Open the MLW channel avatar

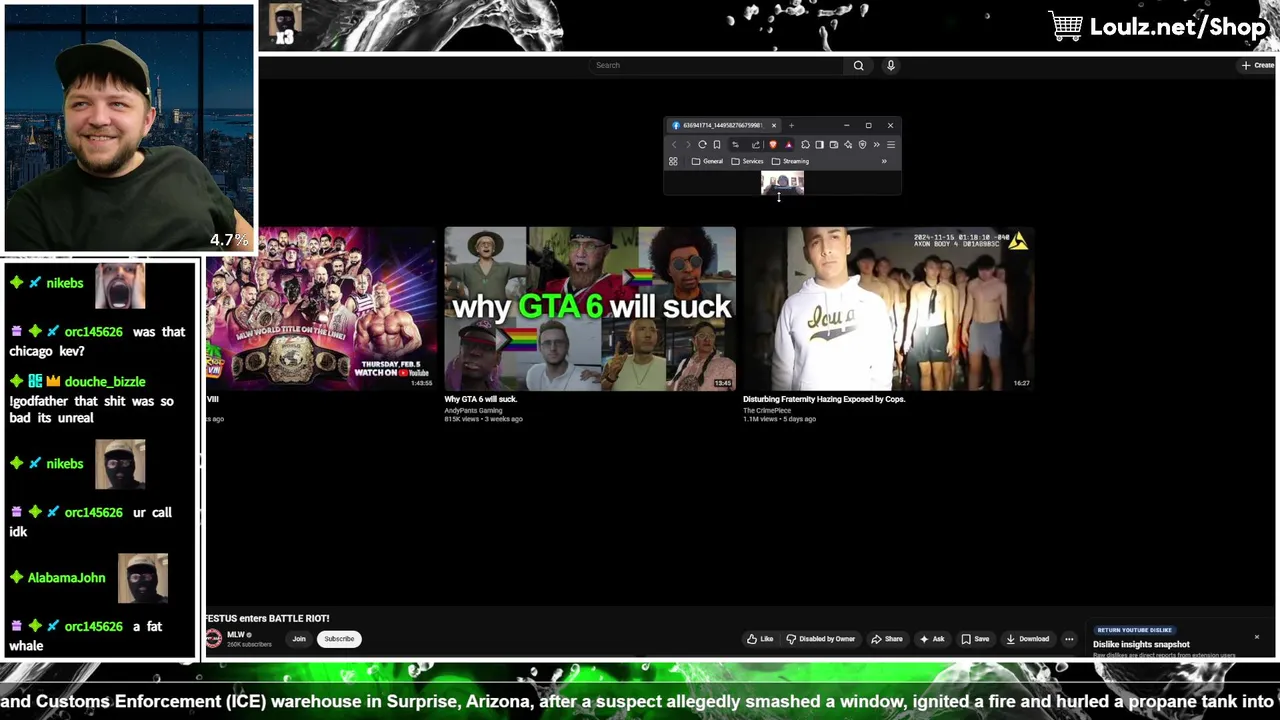(214, 639)
